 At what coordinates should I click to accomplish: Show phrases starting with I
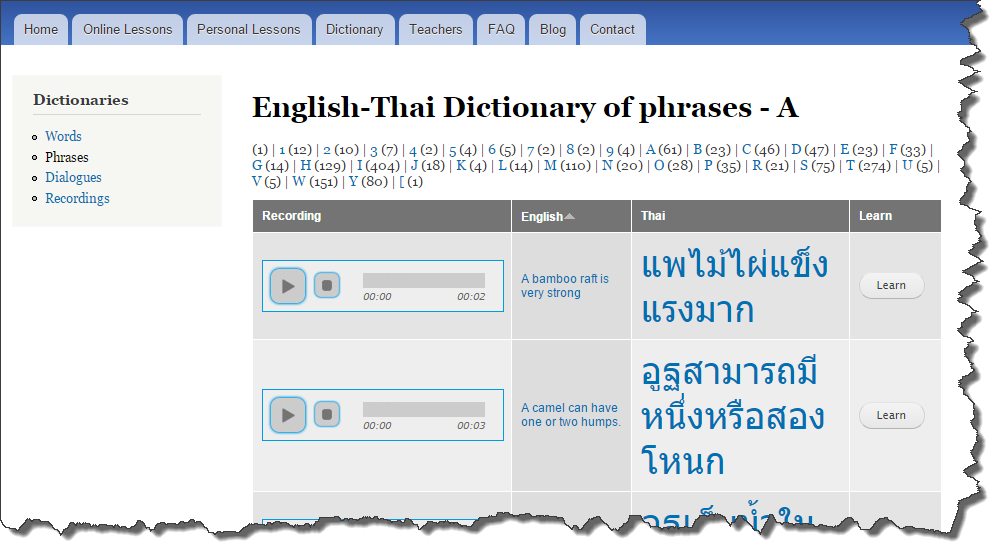point(359,166)
